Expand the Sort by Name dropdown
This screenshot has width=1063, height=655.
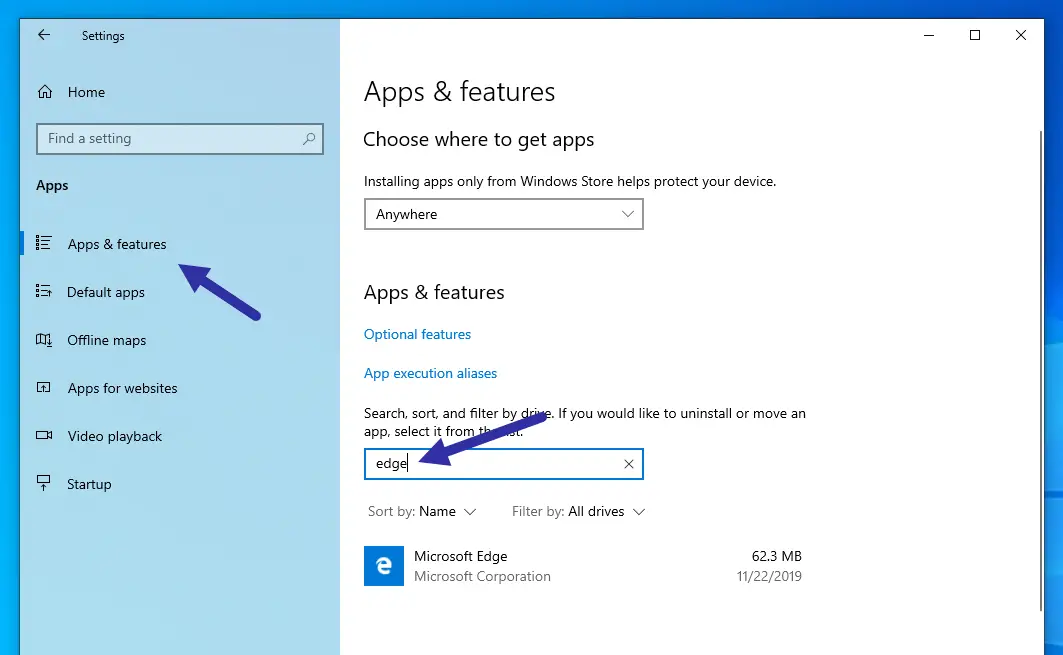pyautogui.click(x=421, y=511)
